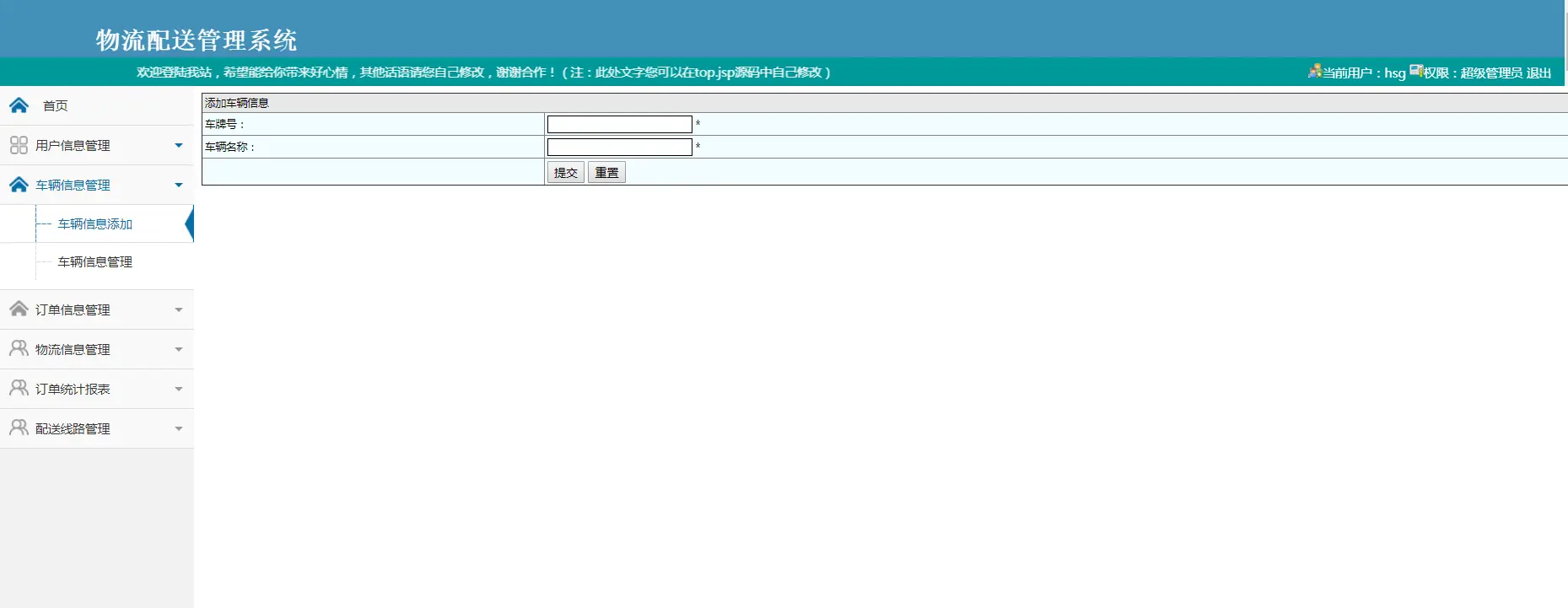This screenshot has height=608, width=1568.
Task: Click the 退出 logout link
Action: tap(1538, 73)
